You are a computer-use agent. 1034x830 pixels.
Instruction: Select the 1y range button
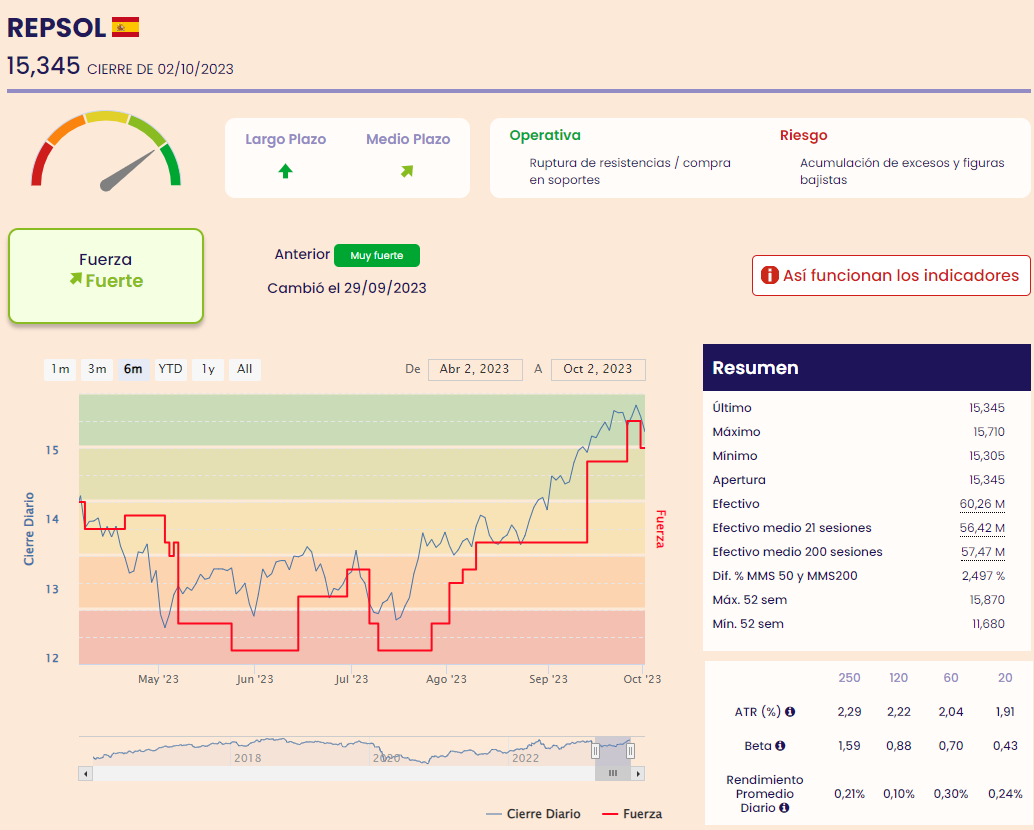coord(208,369)
